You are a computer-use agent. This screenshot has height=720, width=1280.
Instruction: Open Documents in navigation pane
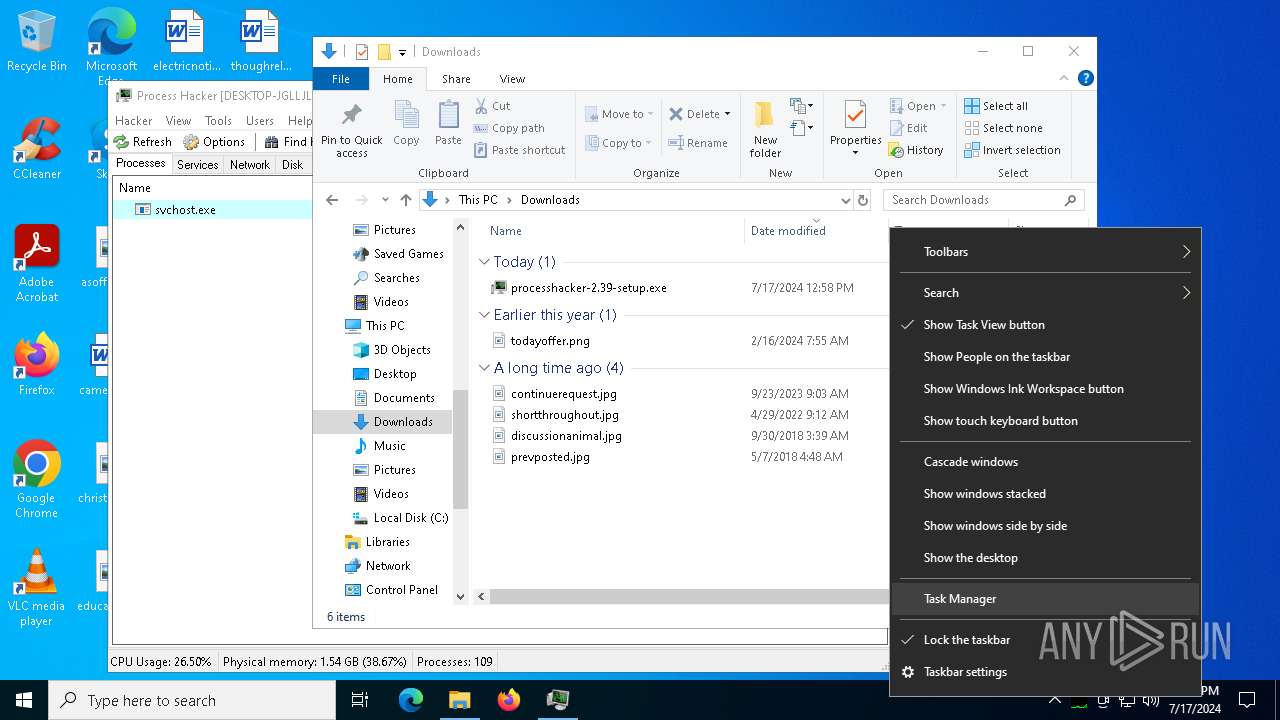403,398
